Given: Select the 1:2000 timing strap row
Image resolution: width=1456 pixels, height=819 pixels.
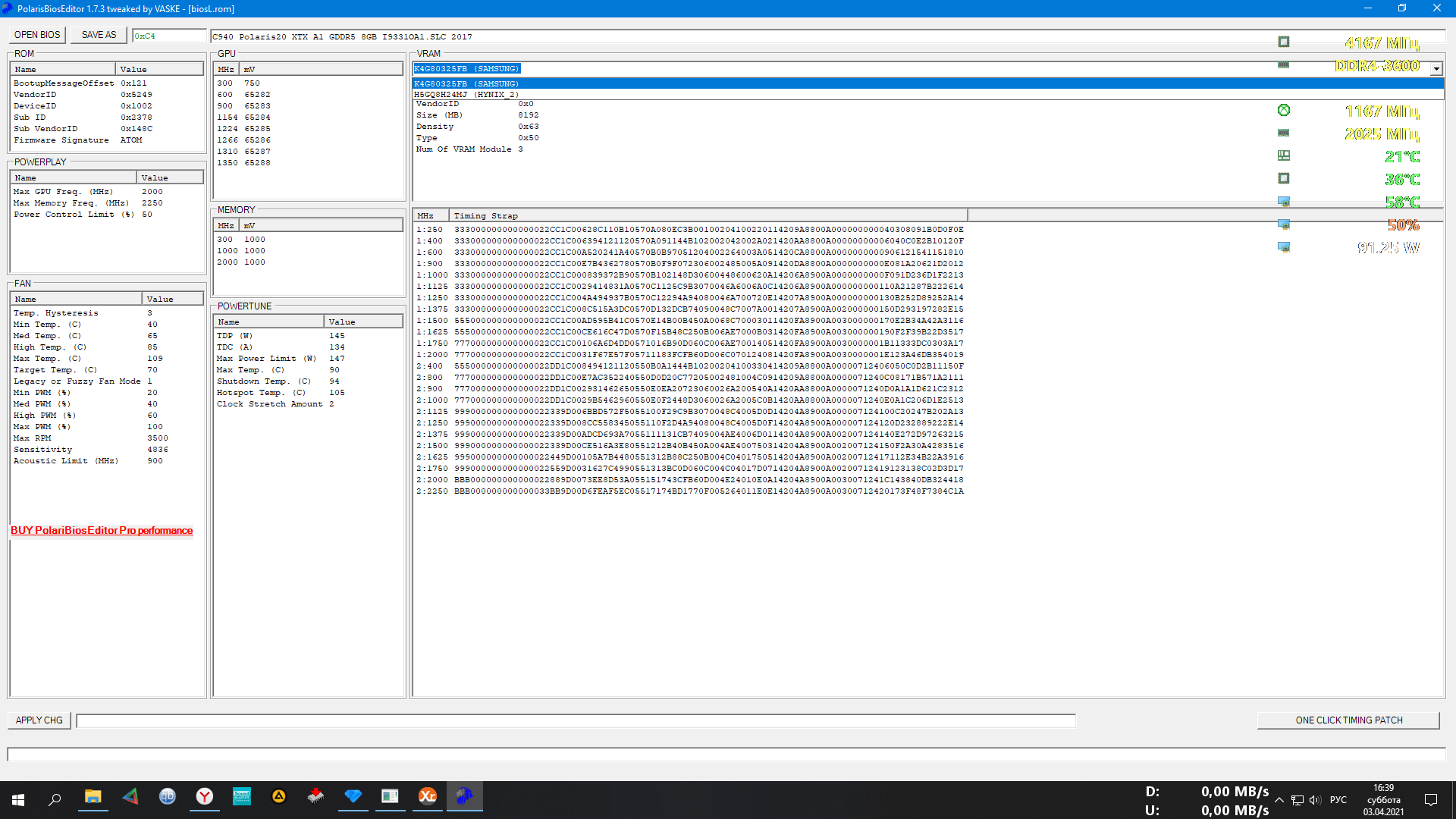Looking at the screenshot, I should tap(689, 354).
